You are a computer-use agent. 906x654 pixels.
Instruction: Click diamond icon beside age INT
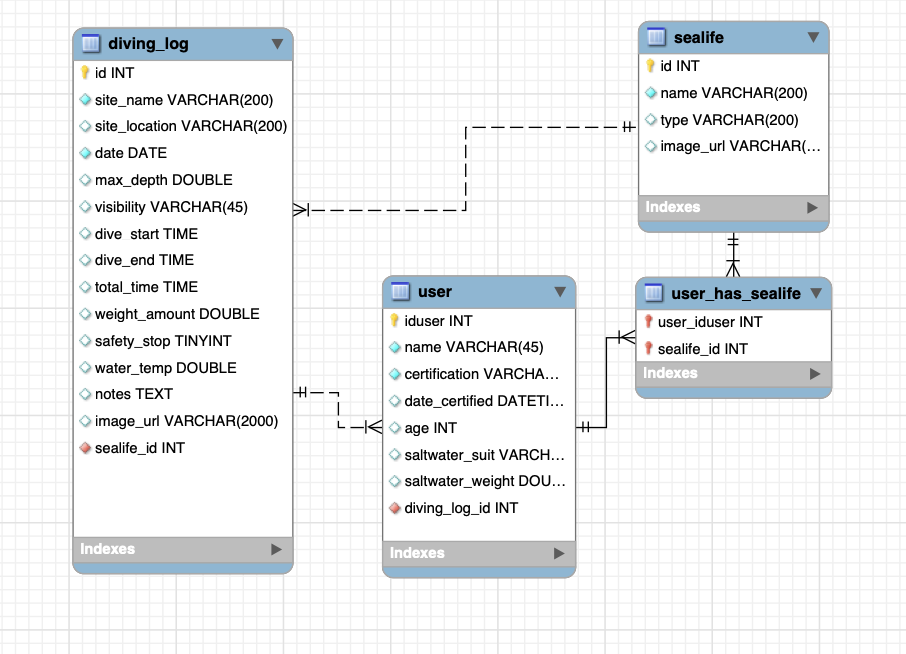tap(395, 428)
